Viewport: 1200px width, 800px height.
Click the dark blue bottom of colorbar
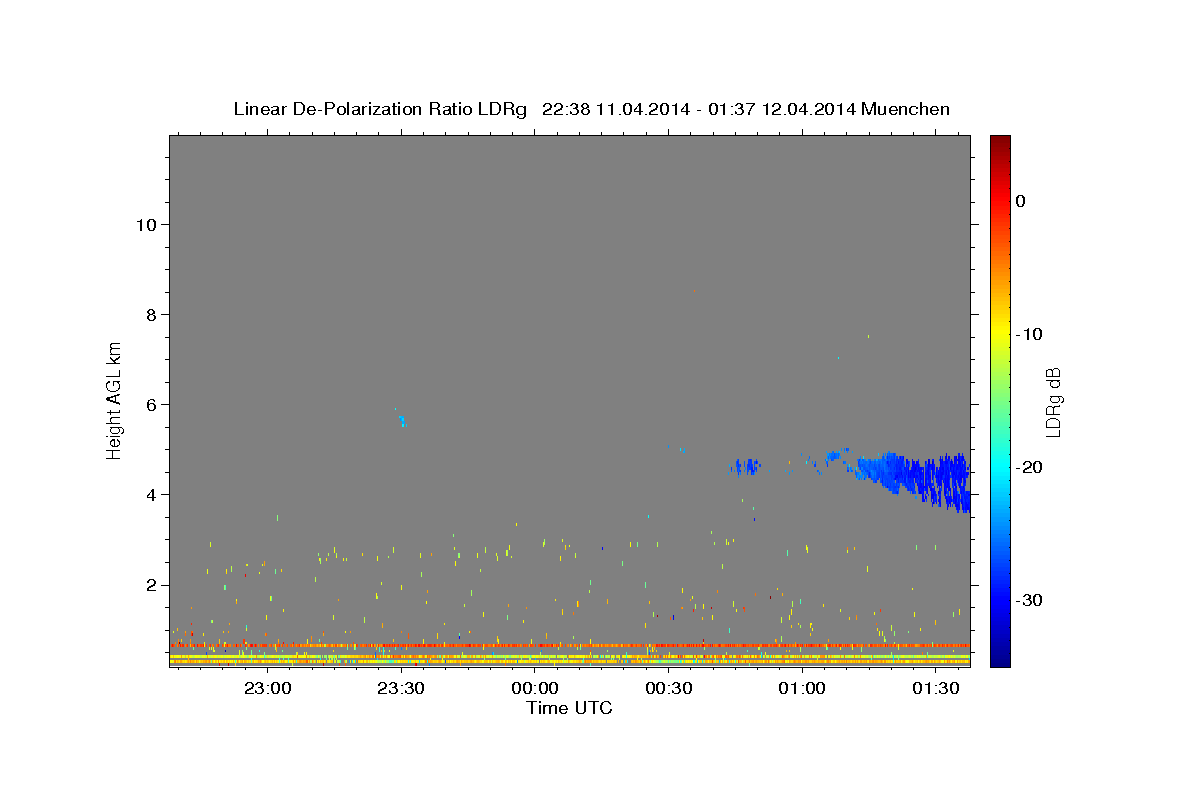click(1000, 655)
